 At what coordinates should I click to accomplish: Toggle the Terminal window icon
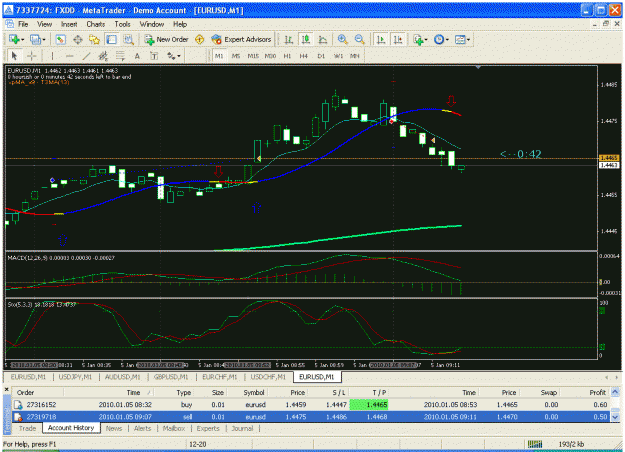click(x=111, y=39)
